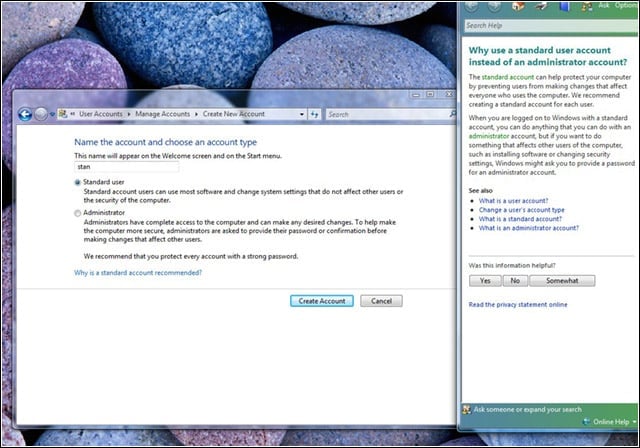This screenshot has width=640, height=448.
Task: Click Back arrow in Help window toolbar
Action: coord(472,6)
